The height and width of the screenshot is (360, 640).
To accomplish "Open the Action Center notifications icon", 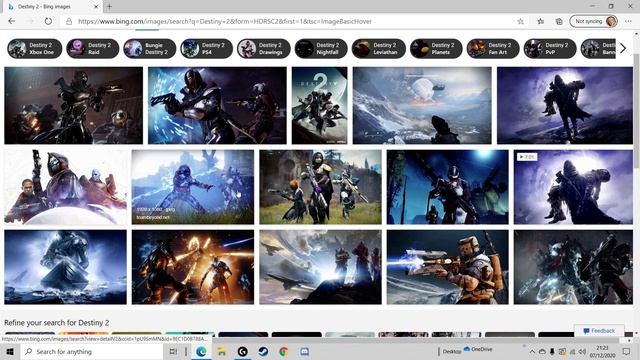I will point(627,351).
